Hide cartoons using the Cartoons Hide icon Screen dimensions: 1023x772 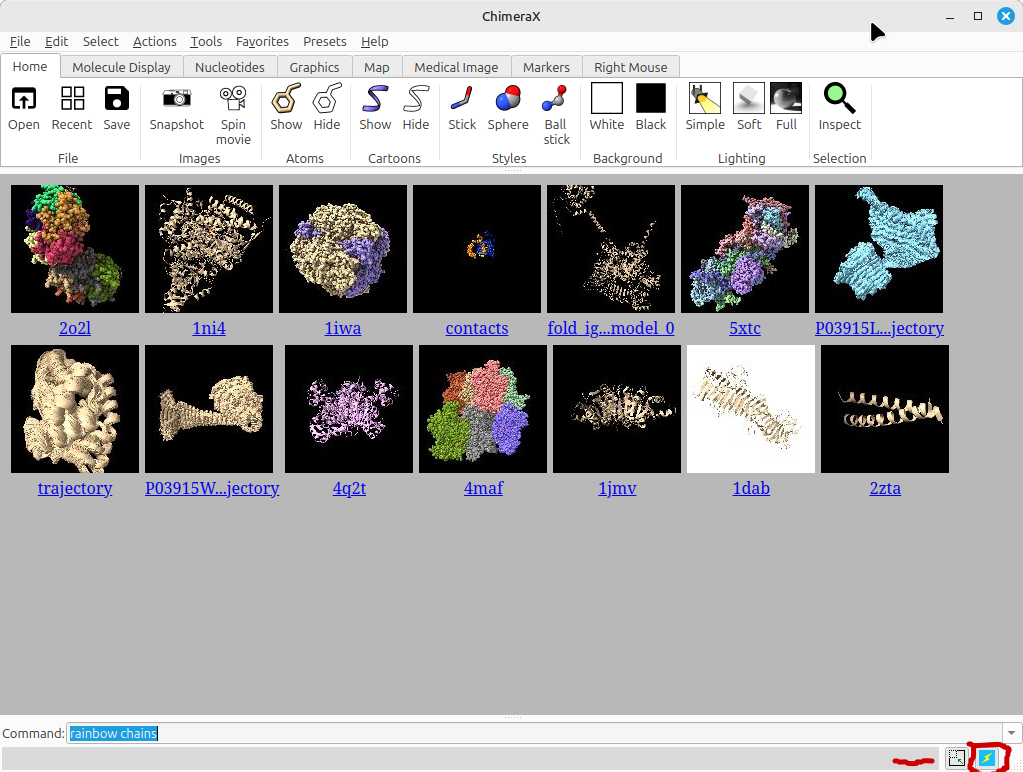(x=416, y=99)
